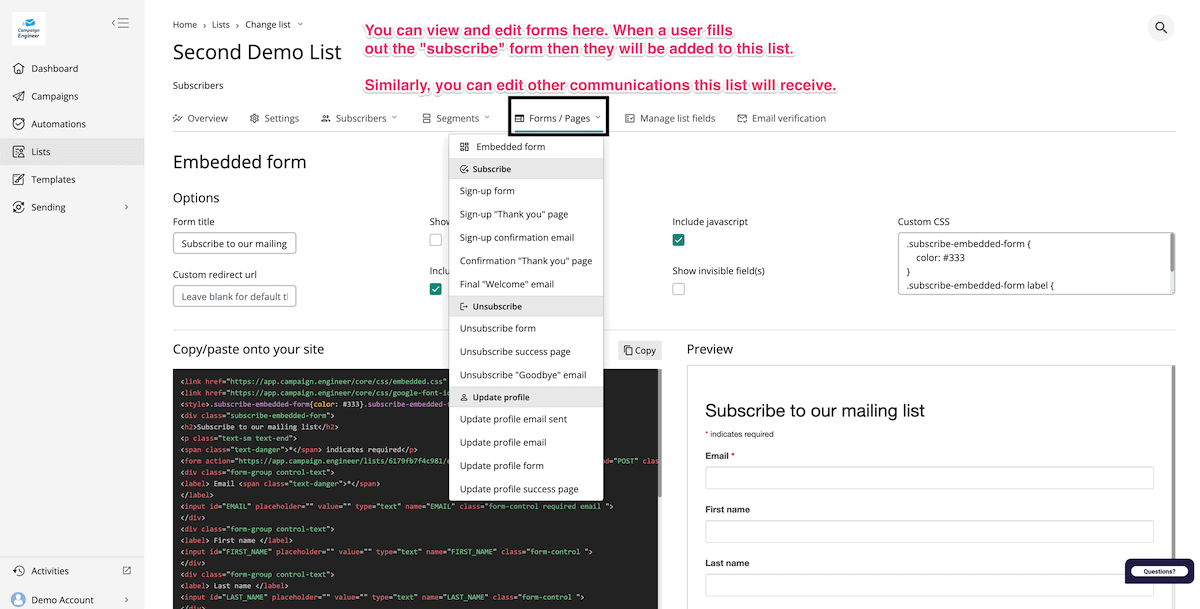
Task: Copy the embedded form code
Action: click(639, 350)
